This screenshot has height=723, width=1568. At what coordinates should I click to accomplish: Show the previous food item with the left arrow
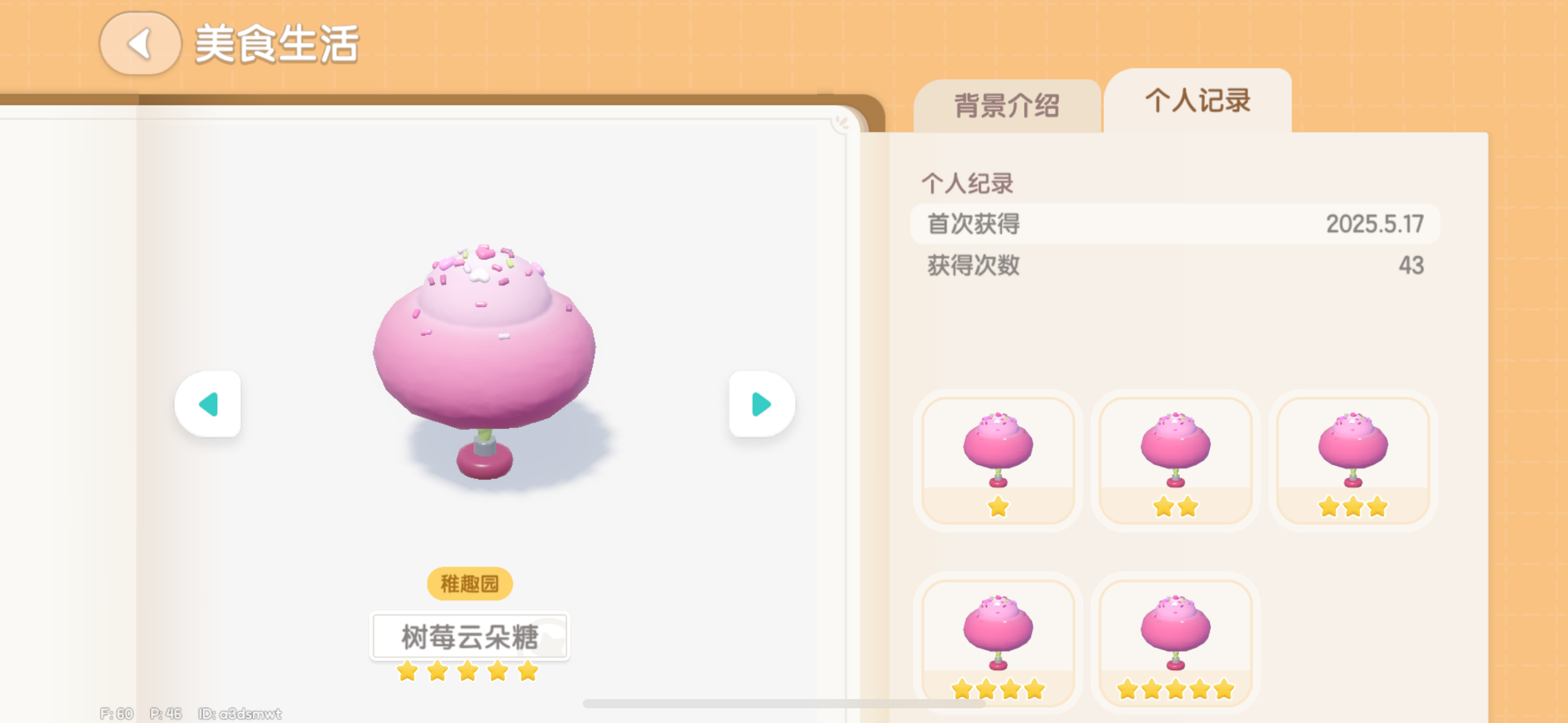coord(208,404)
